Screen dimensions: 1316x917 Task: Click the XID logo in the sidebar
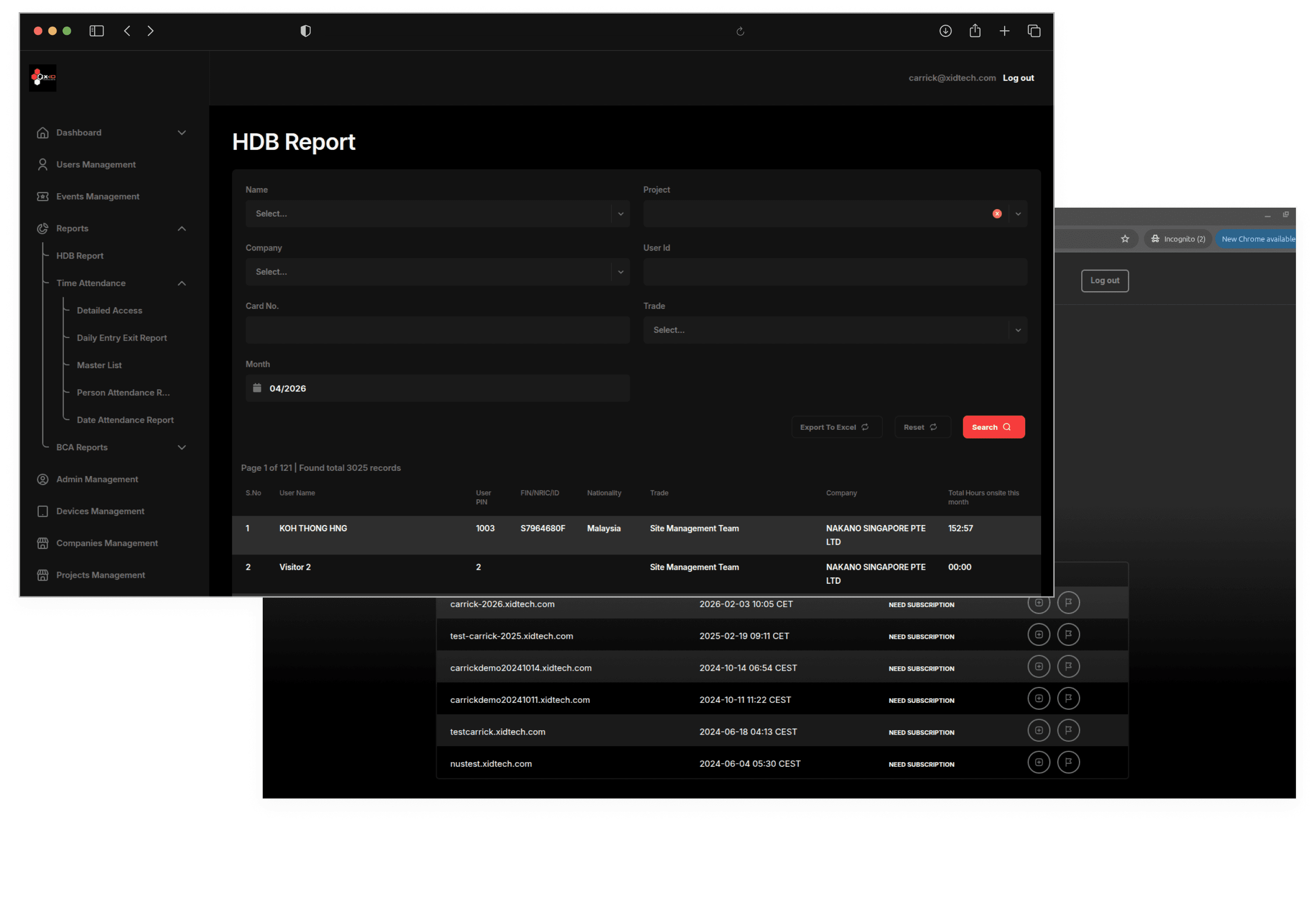point(42,77)
